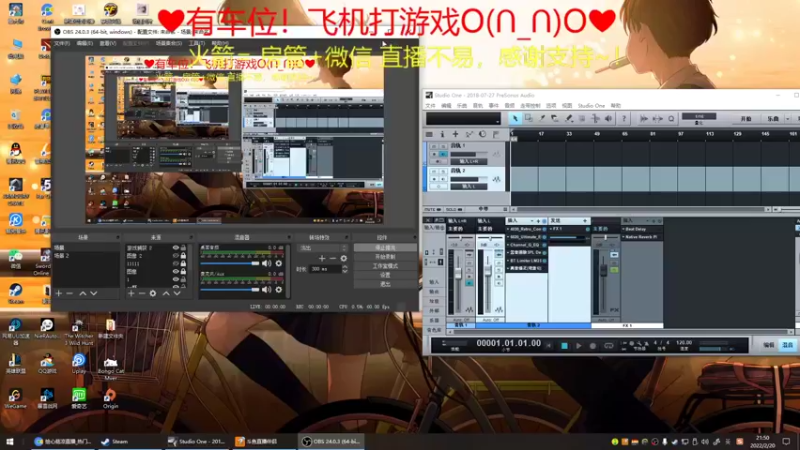This screenshot has height=450, width=800.
Task: Mute desktop audio speaker in OBS mixer
Action: pos(266,263)
